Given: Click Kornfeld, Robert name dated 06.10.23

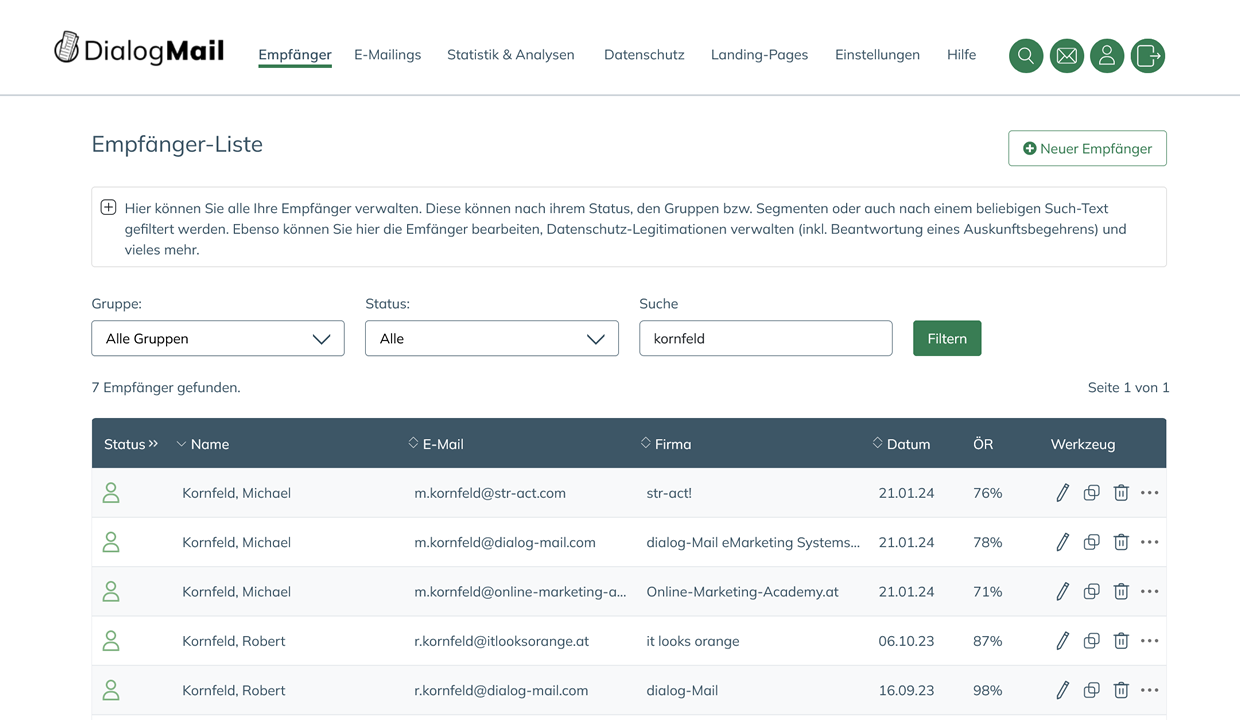Looking at the screenshot, I should click(233, 641).
